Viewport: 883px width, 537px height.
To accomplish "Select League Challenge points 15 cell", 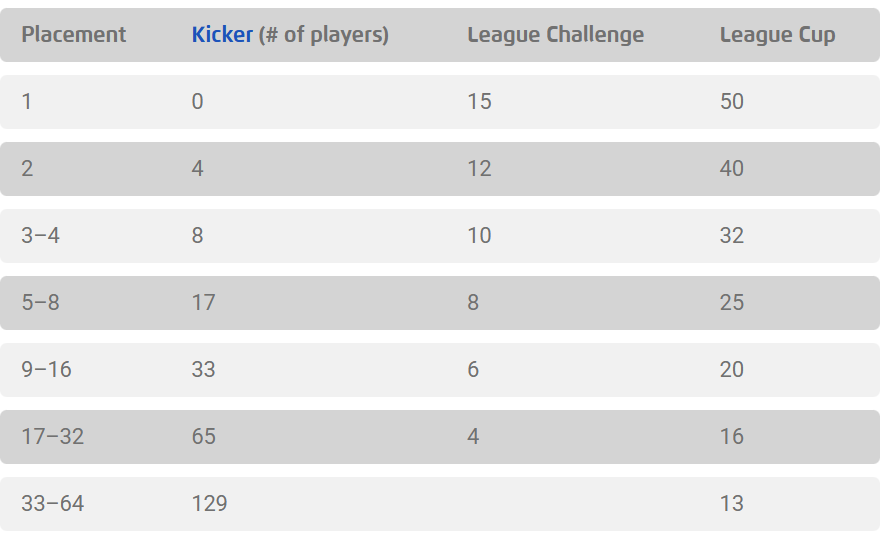I will pyautogui.click(x=479, y=102).
